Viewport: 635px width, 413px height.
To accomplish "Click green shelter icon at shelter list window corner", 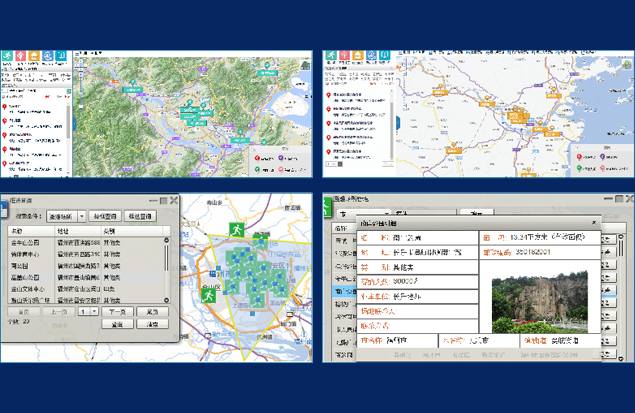I will coord(327,207).
